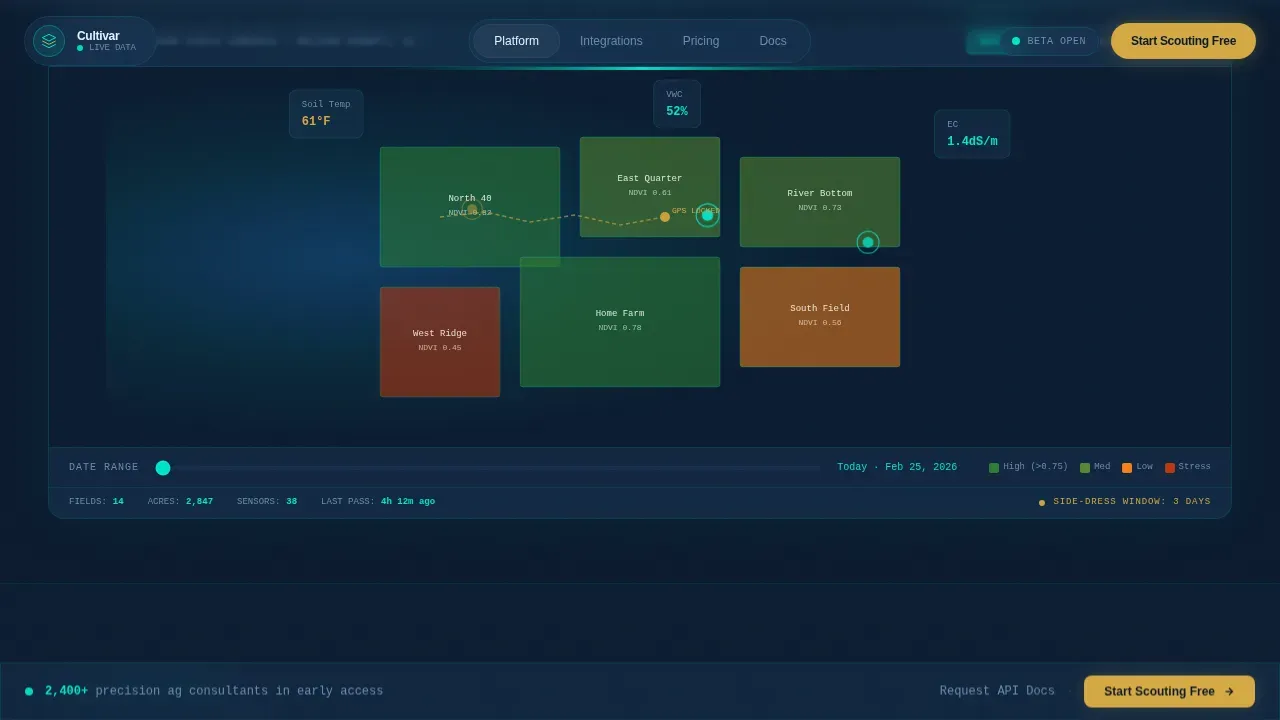
Task: Switch to the Integrations tab
Action: click(611, 41)
